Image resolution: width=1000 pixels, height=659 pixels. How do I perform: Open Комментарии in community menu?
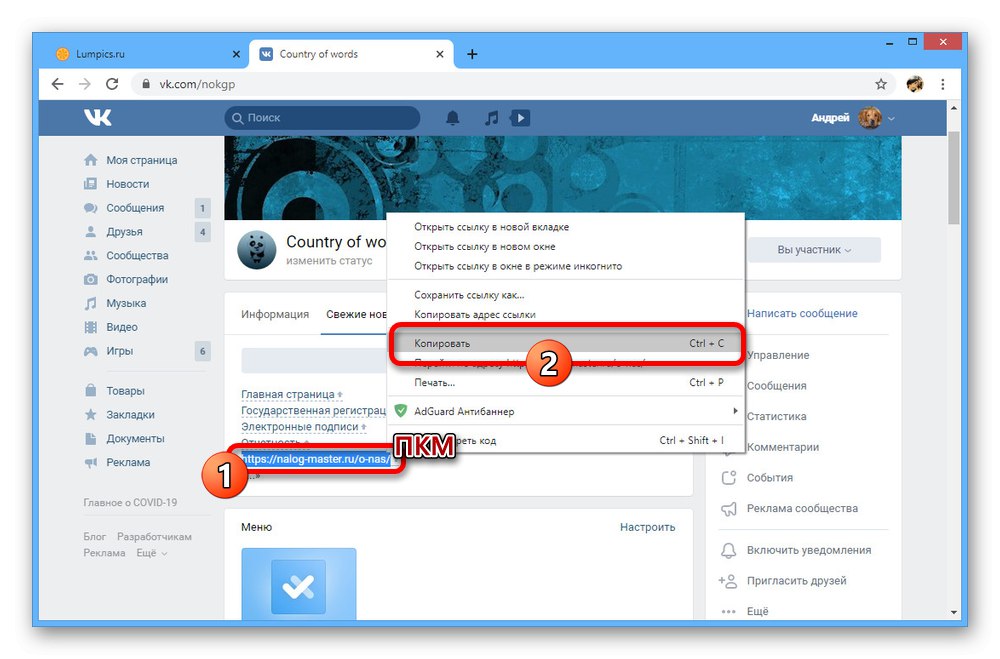[783, 447]
